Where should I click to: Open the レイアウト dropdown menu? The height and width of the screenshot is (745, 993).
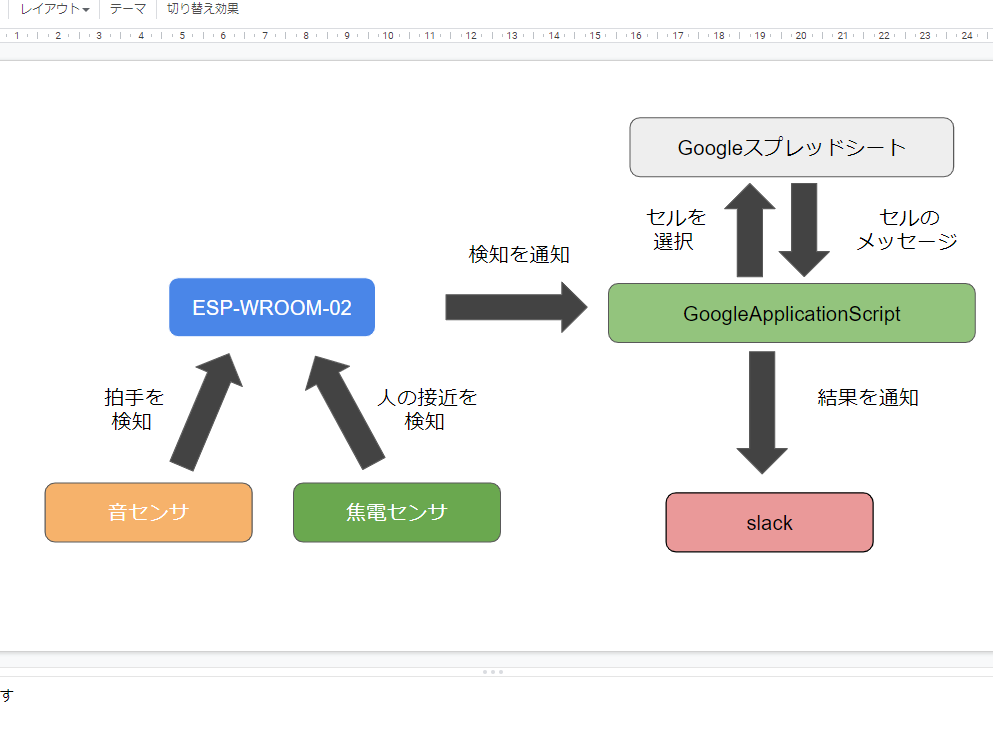[x=54, y=9]
